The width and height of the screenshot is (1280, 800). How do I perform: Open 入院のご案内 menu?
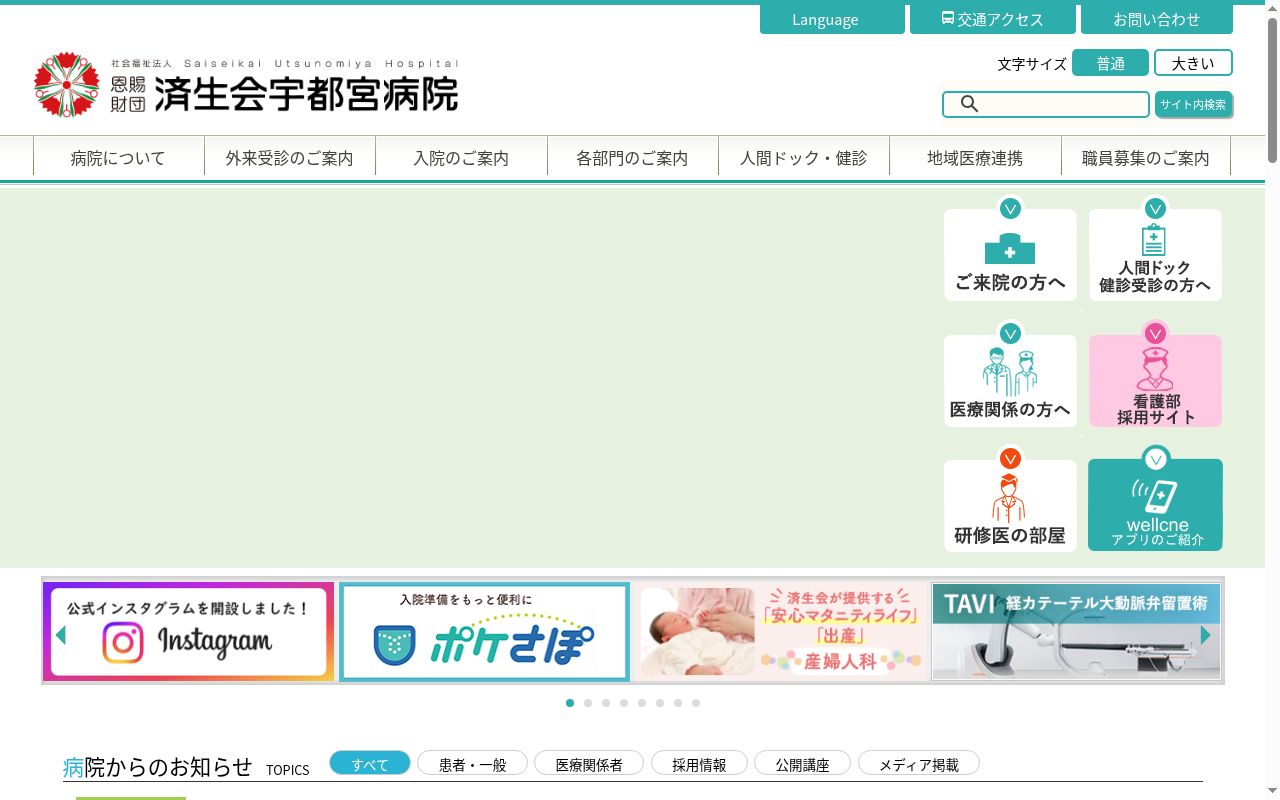point(461,157)
